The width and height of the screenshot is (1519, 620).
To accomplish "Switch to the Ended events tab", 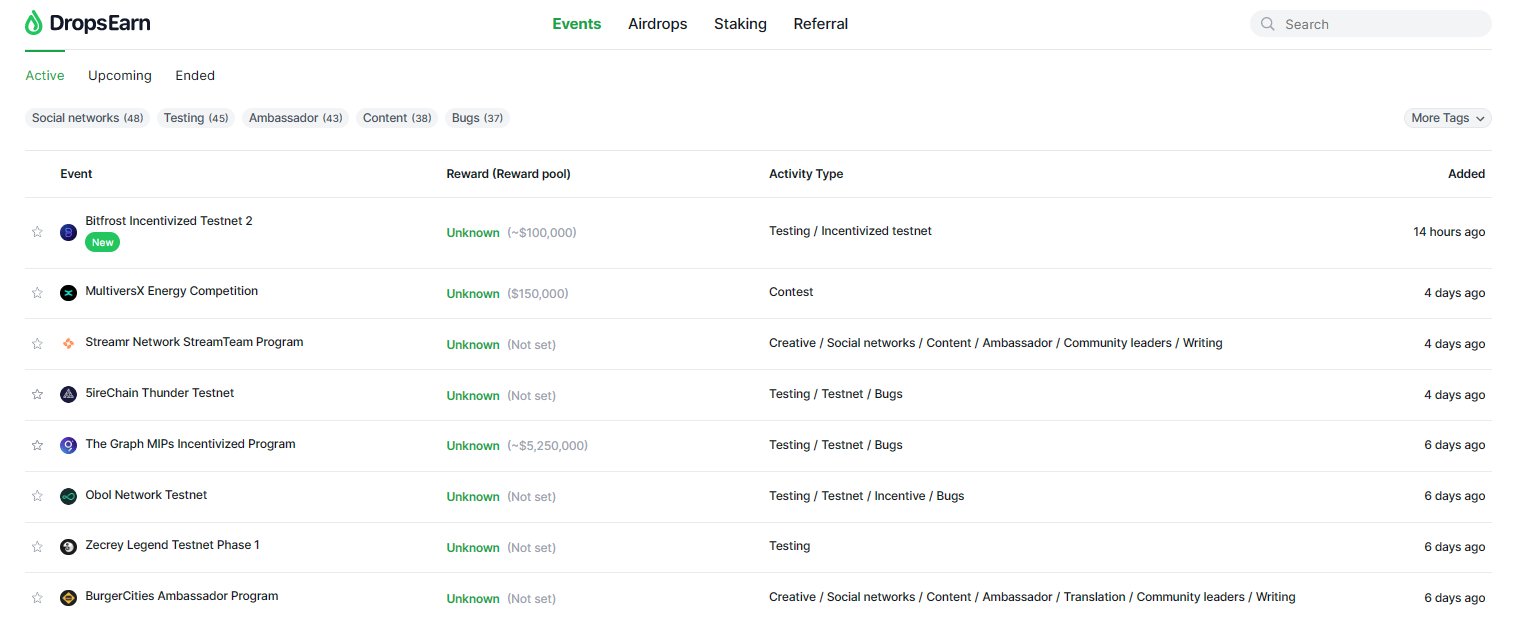I will click(195, 76).
